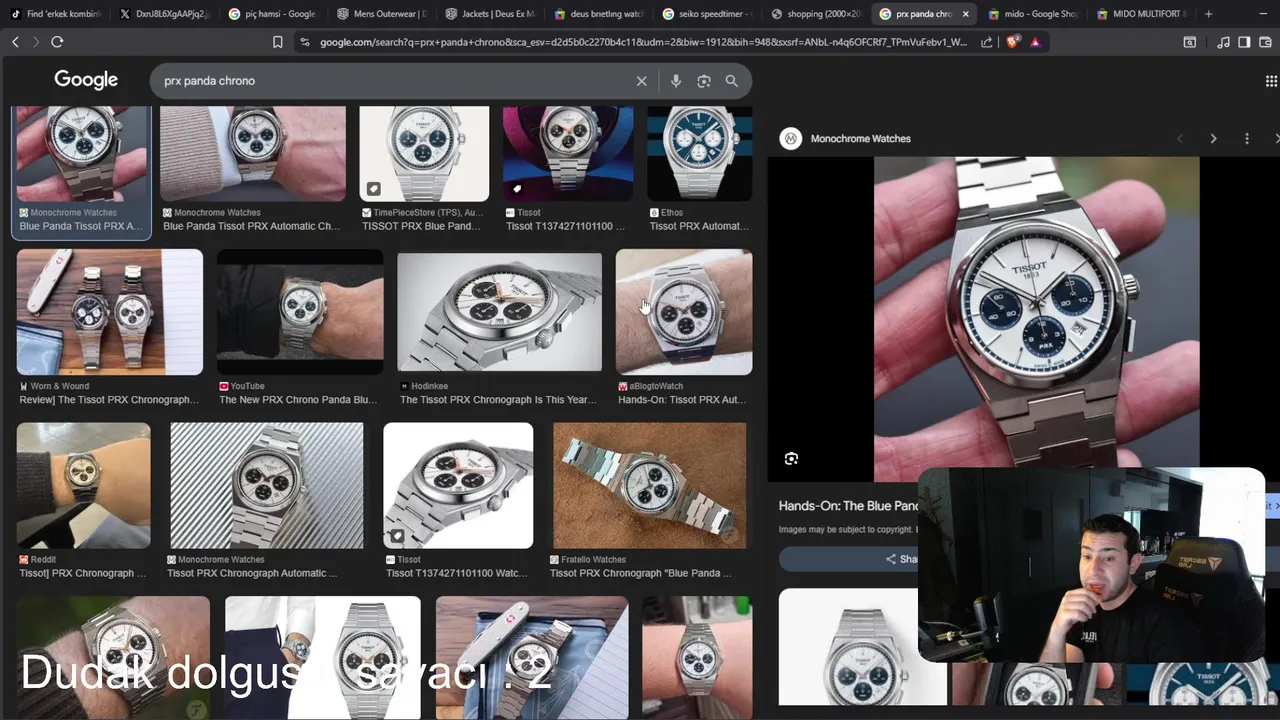
Task: Close the prx panda chrono tab
Action: pyautogui.click(x=965, y=14)
